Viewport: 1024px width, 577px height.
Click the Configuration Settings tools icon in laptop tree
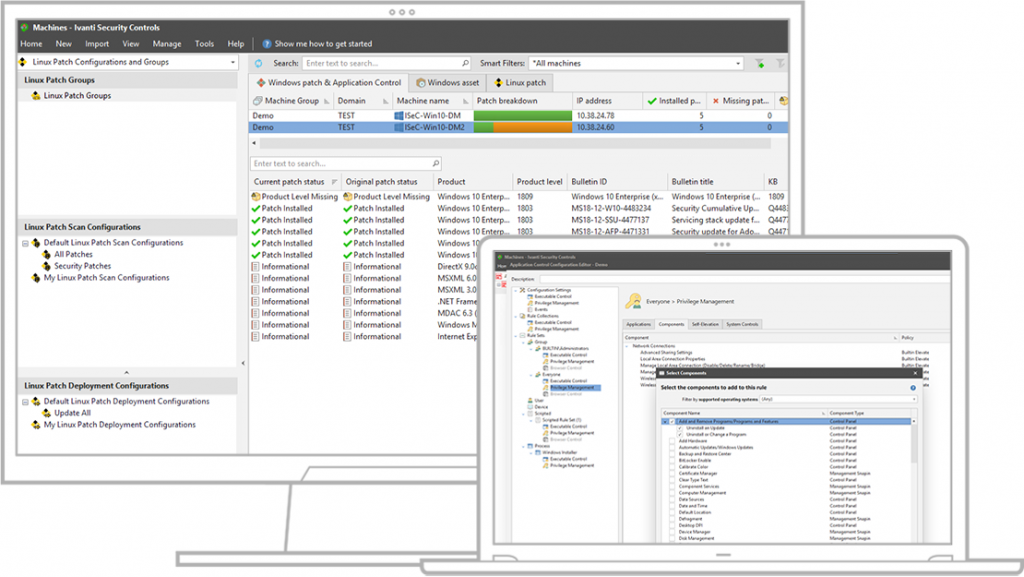tap(522, 290)
